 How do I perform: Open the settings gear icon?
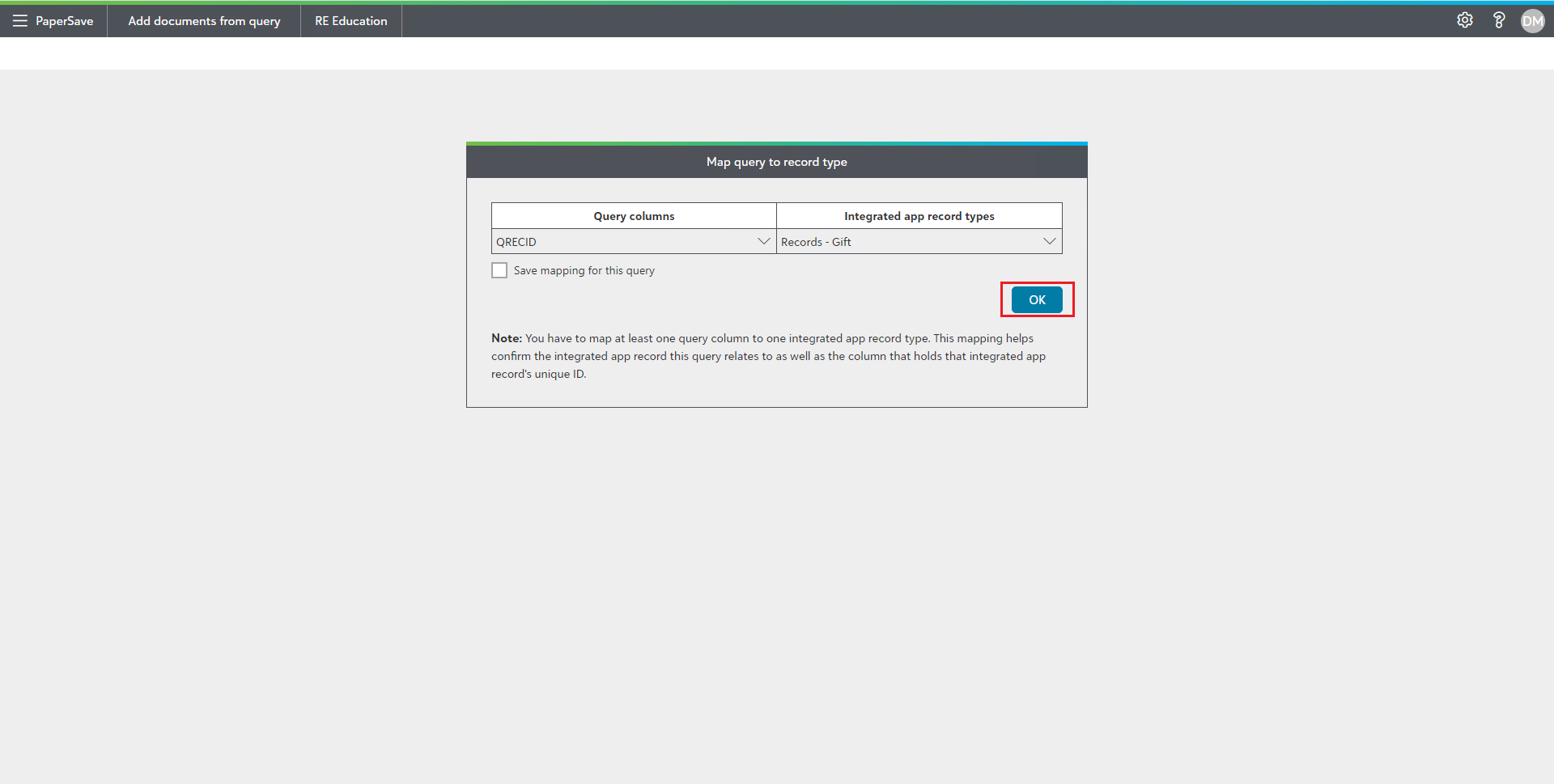[x=1464, y=21]
